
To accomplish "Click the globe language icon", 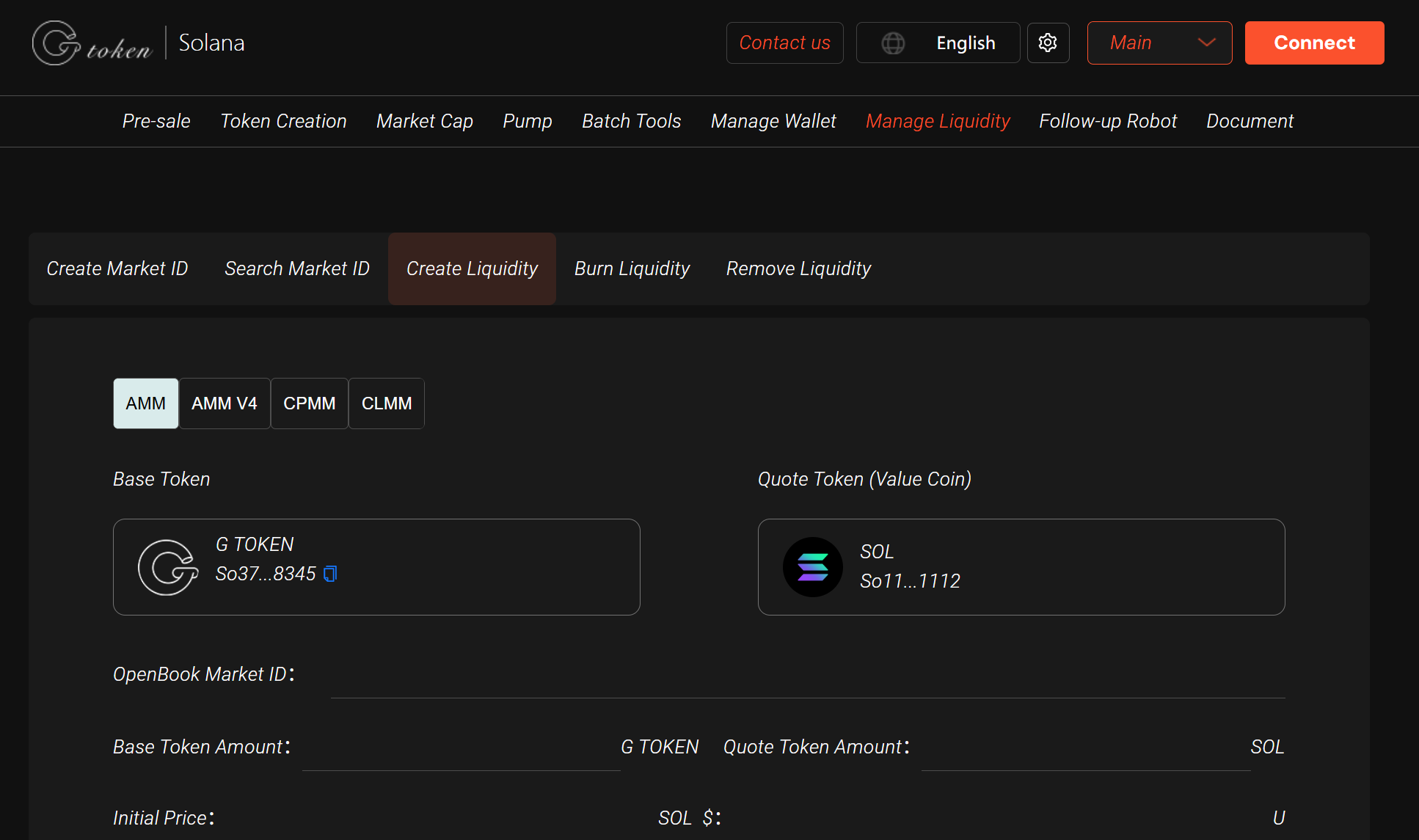I will click(x=893, y=43).
